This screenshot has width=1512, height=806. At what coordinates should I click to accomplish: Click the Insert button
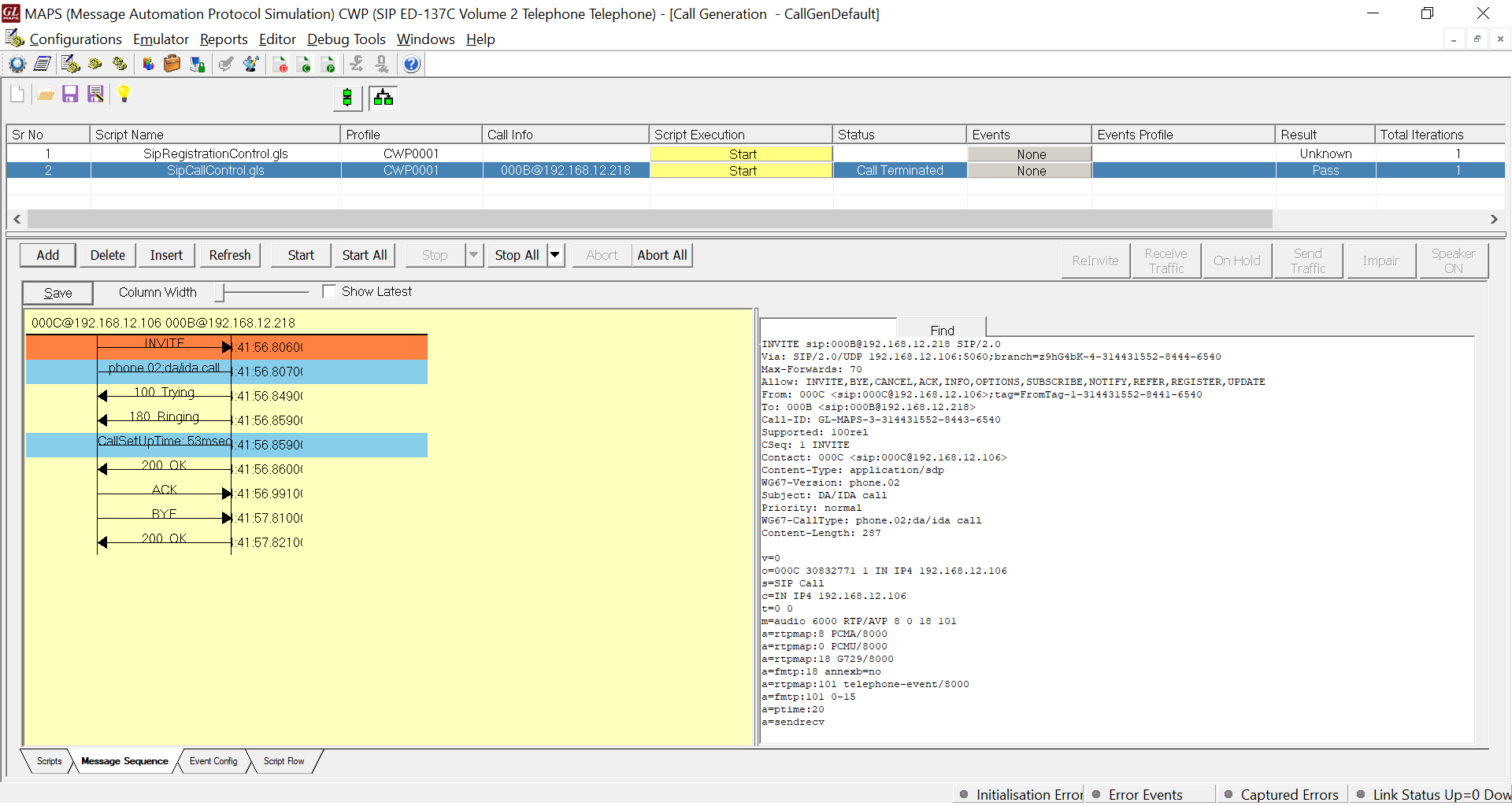click(x=166, y=255)
